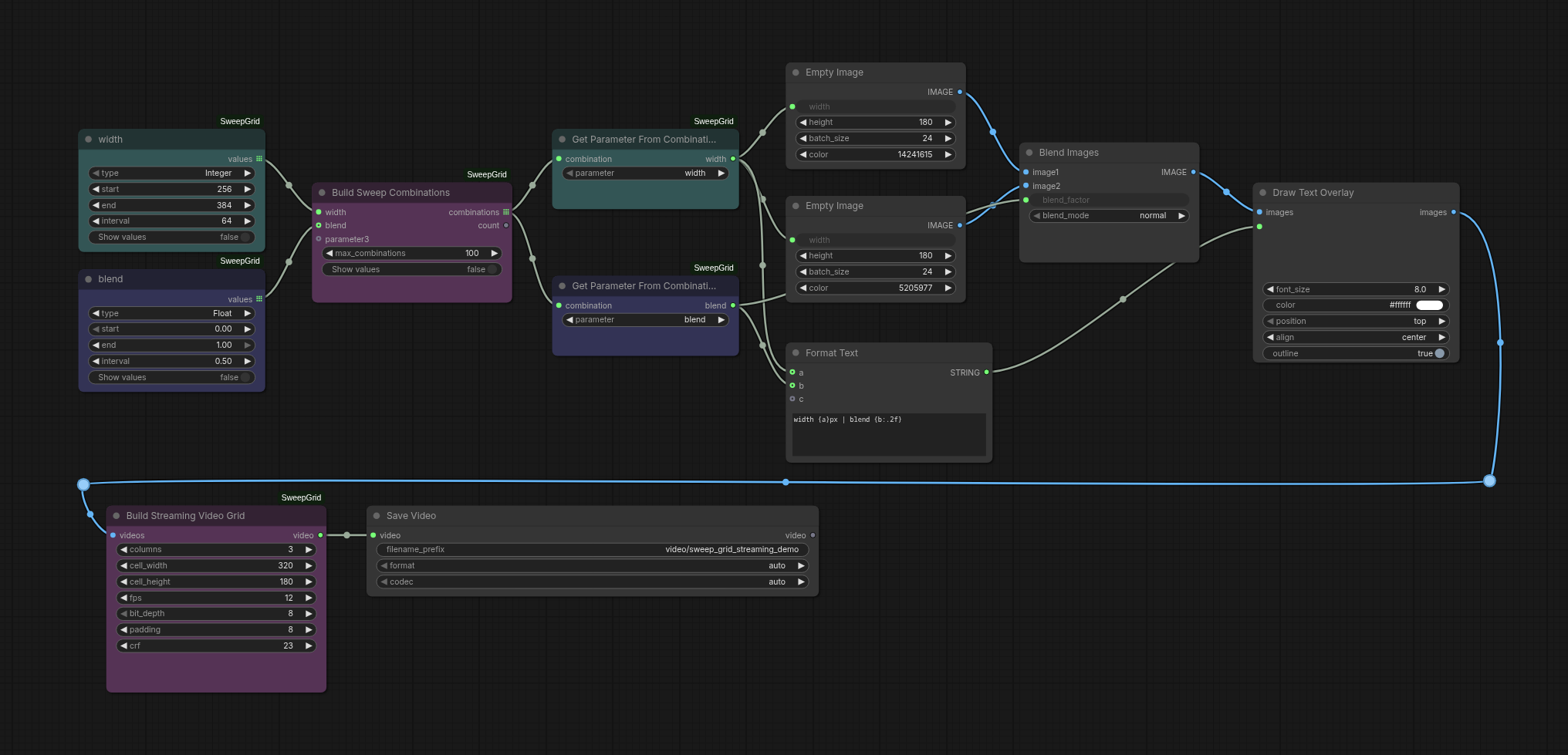
Task: Open the blend_mode normal selector
Action: tap(1109, 216)
